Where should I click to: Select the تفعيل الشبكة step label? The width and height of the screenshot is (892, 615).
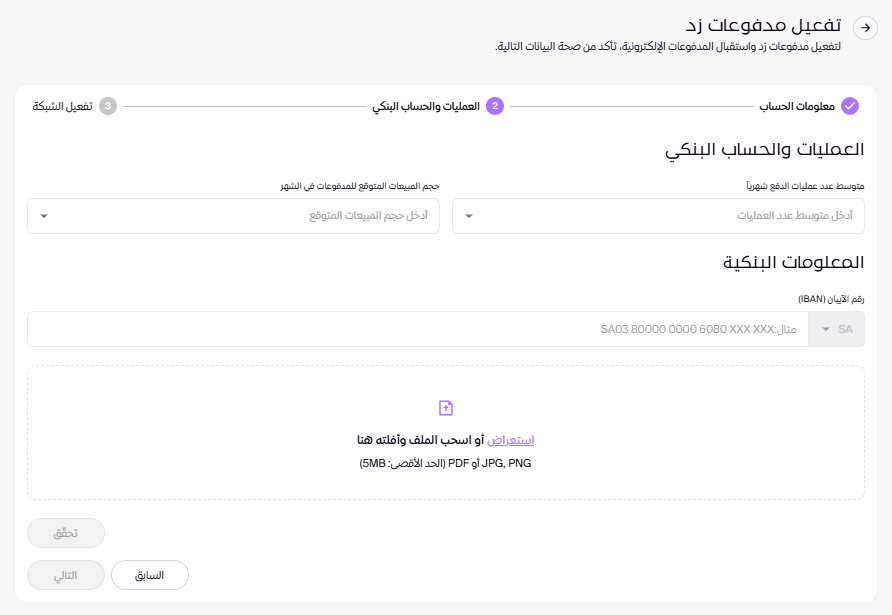pyautogui.click(x=62, y=106)
